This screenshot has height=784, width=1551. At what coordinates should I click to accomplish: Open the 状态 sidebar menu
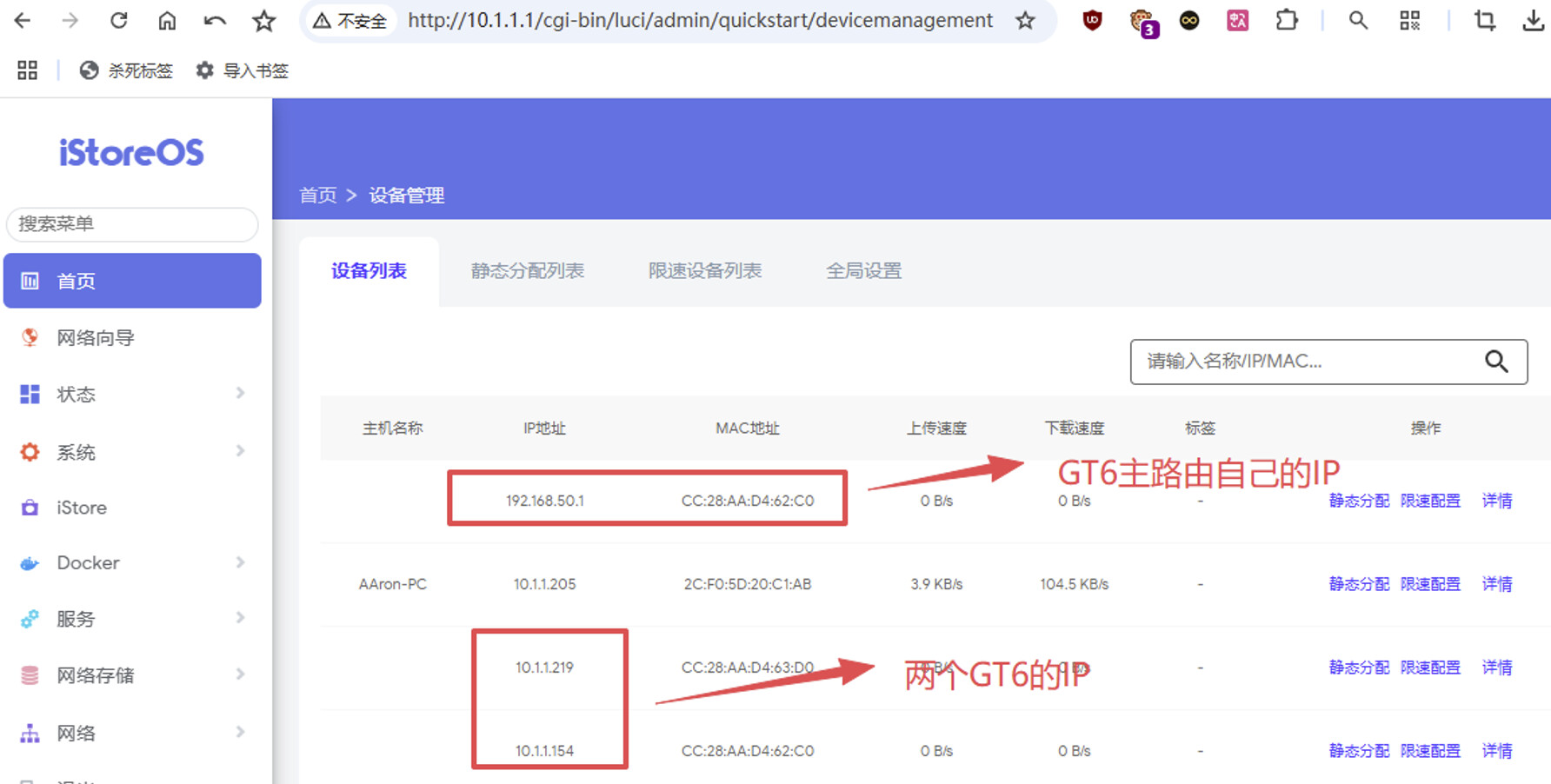coord(132,394)
